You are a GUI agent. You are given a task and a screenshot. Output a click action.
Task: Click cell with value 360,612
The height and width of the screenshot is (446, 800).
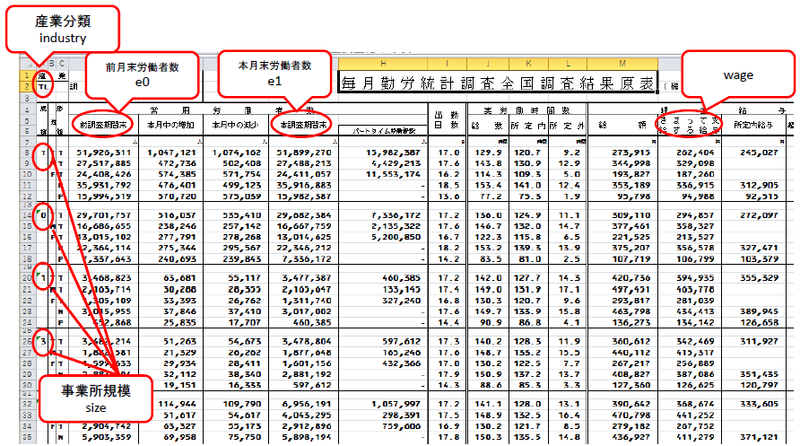631,341
